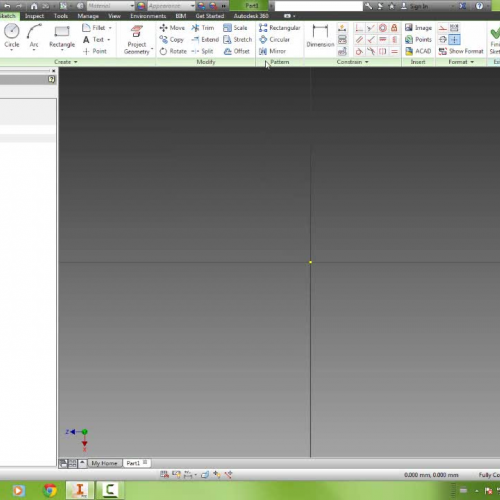Apply the Symmetric constraint

coord(383,51)
